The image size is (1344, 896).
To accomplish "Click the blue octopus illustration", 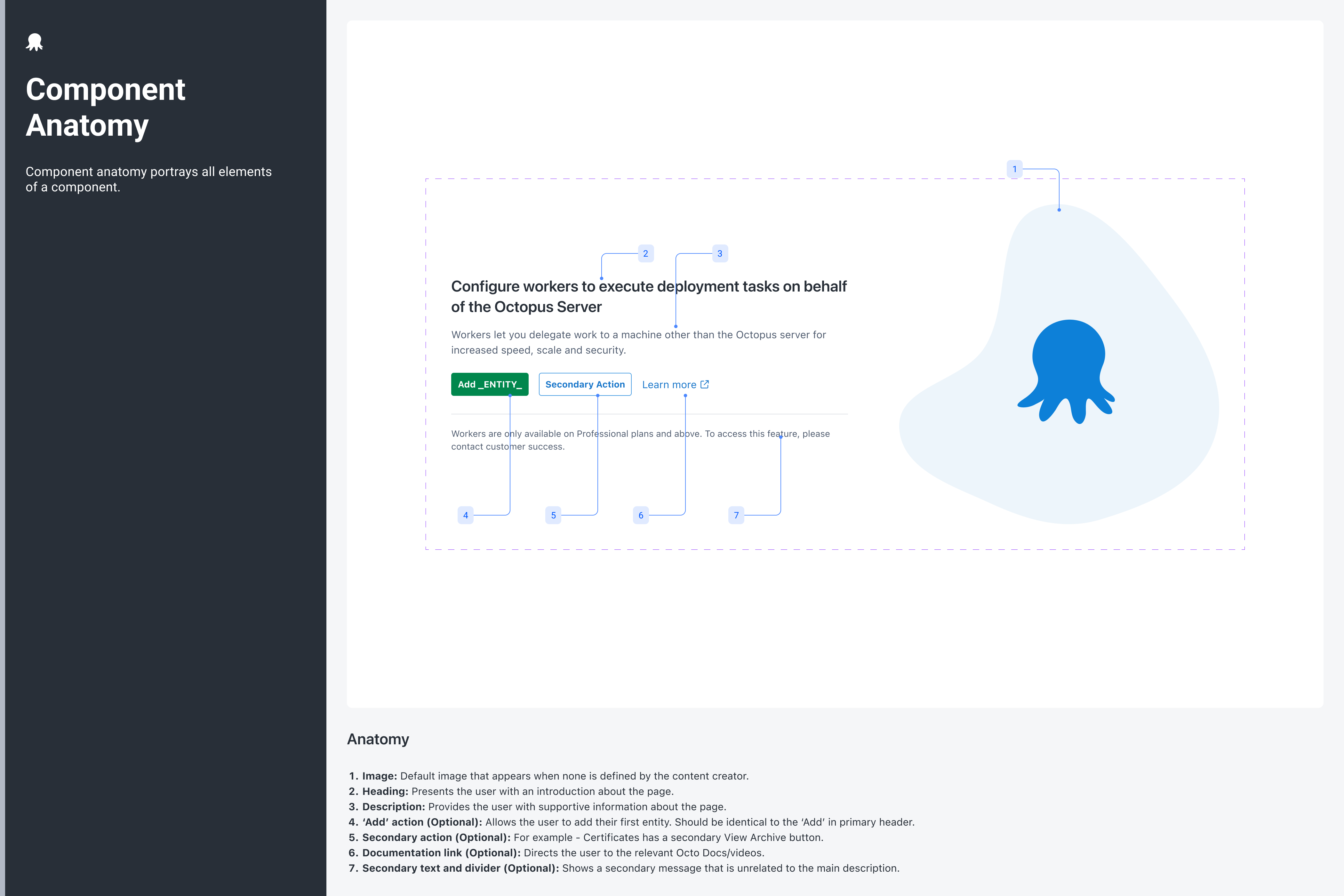I will click(x=1066, y=372).
